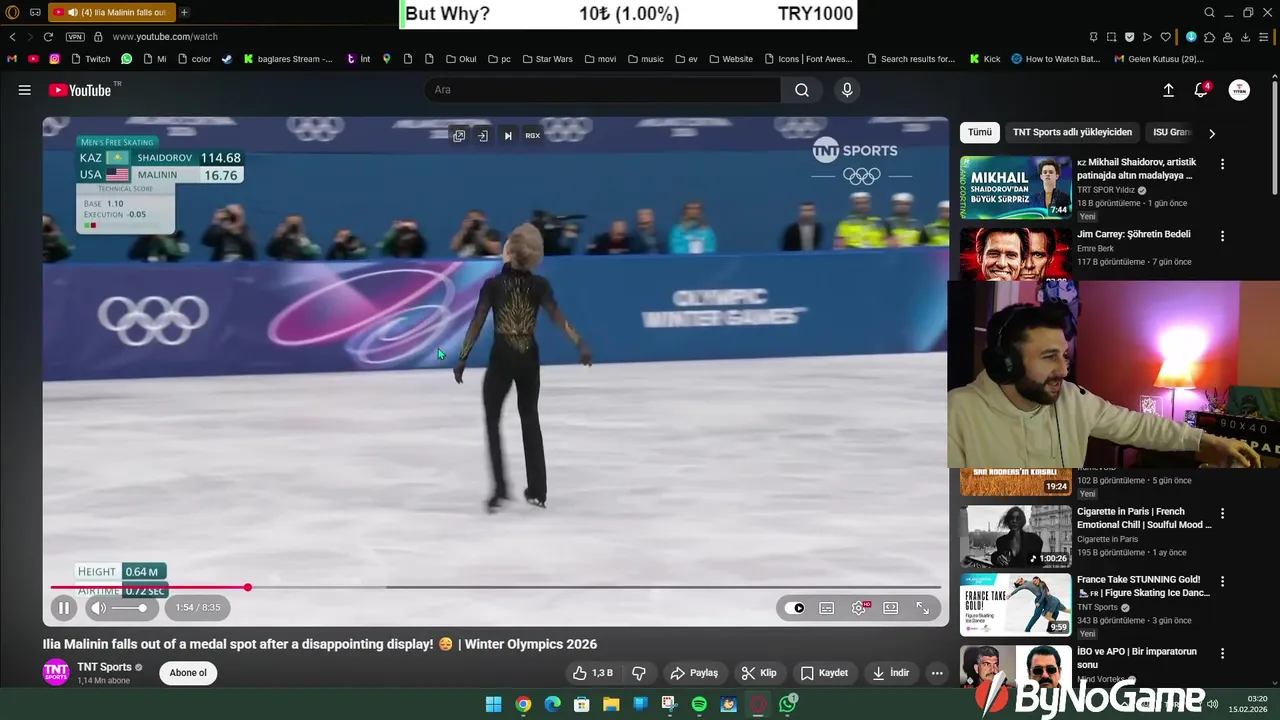The image size is (1280, 720).
Task: Open WhatsApp from the taskbar
Action: click(788, 704)
